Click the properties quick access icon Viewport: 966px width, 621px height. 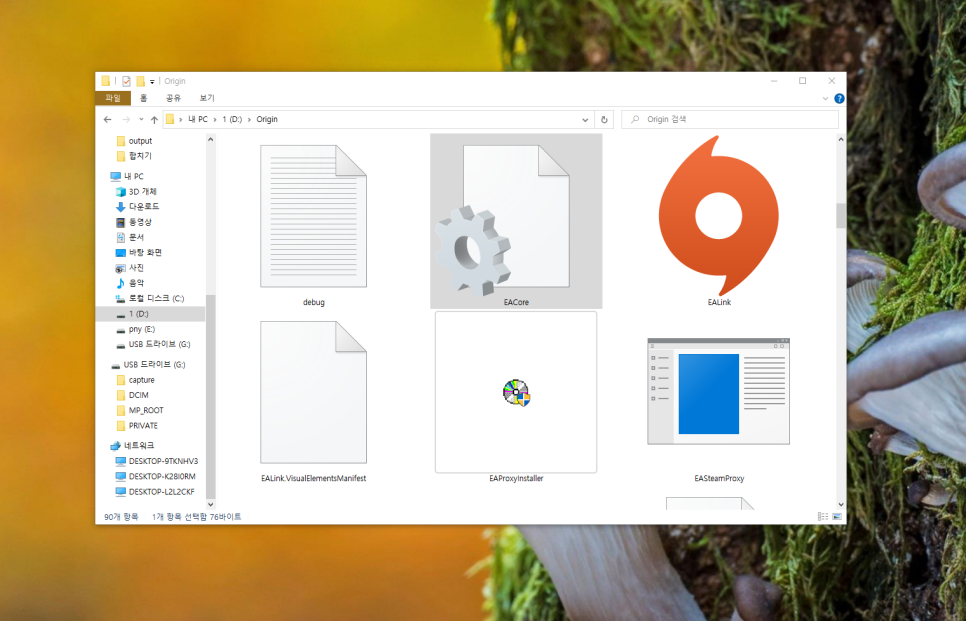click(126, 81)
